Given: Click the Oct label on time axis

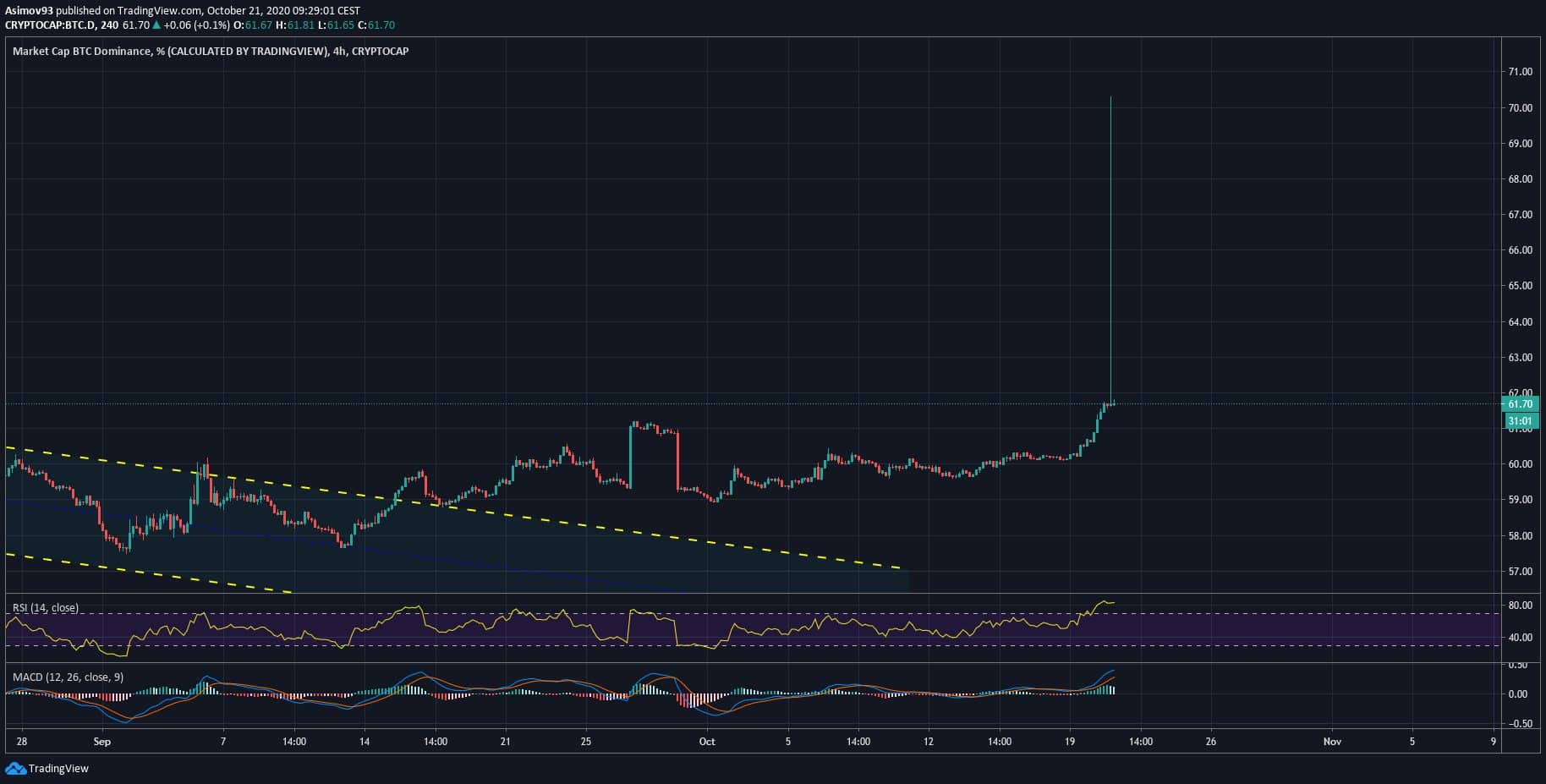Looking at the screenshot, I should click(707, 742).
